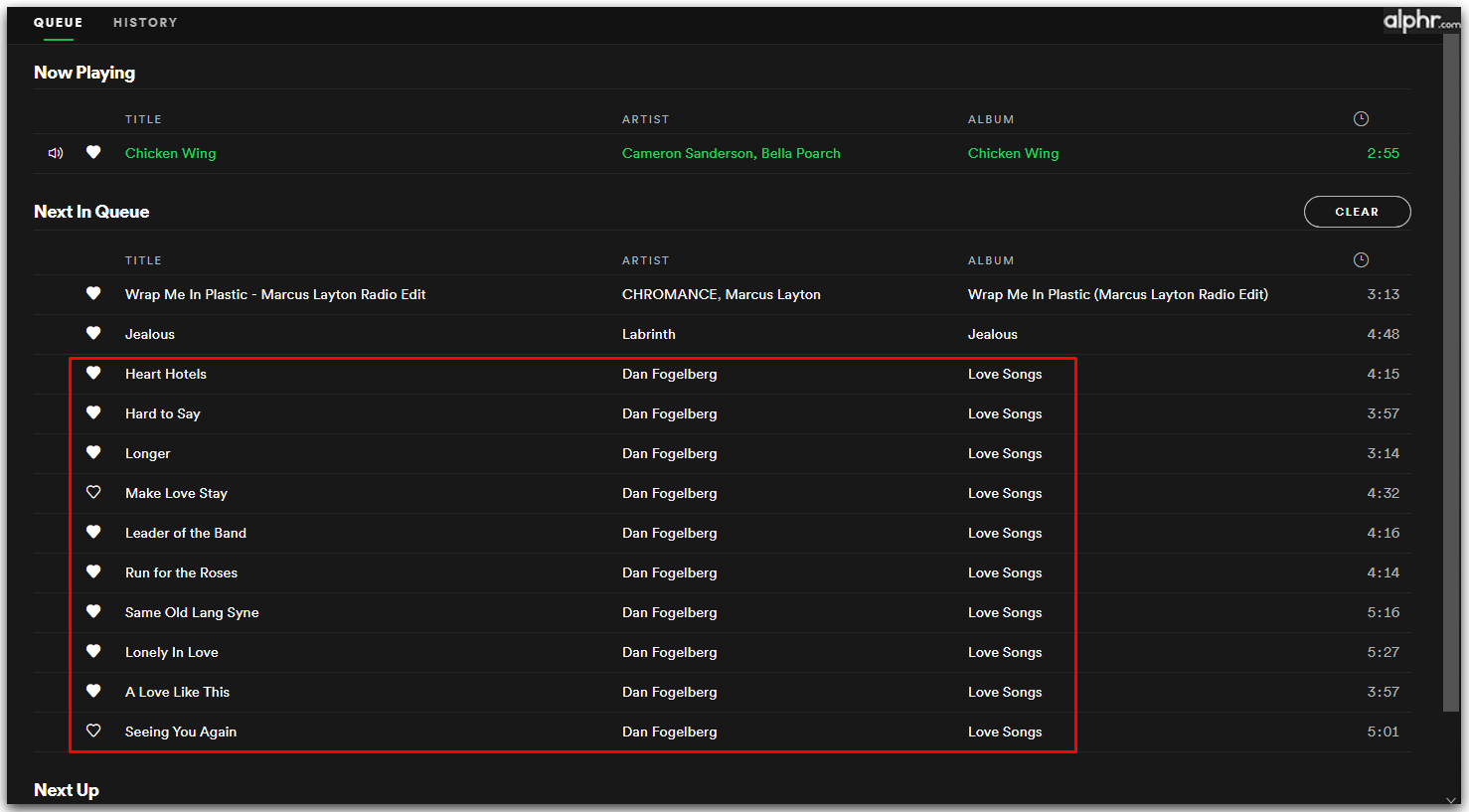Like the song Make Love Stay
1469x812 pixels.
pyautogui.click(x=93, y=492)
